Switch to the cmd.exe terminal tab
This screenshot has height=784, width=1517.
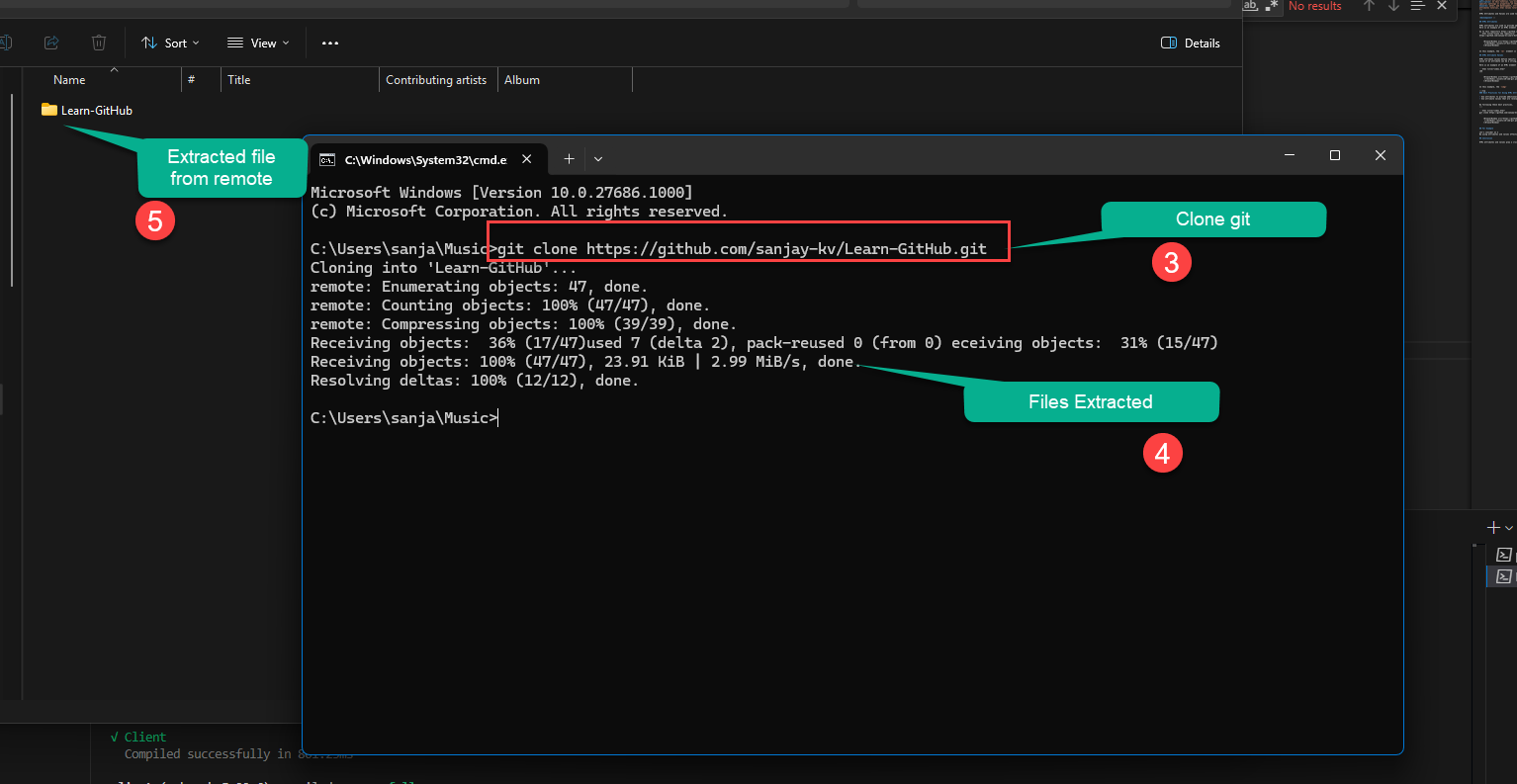(x=420, y=159)
